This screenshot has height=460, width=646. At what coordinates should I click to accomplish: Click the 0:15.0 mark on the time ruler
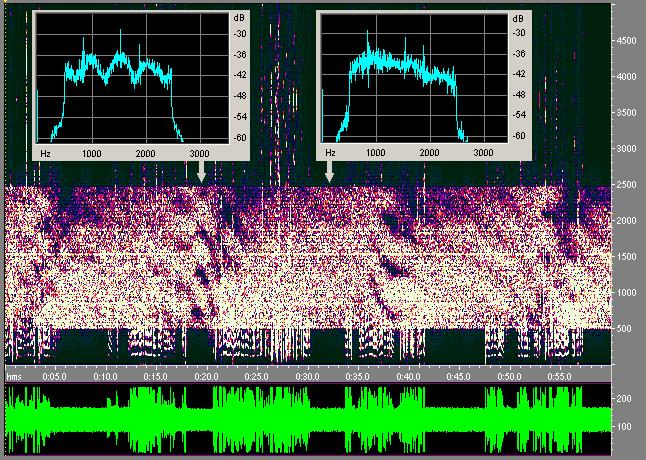(156, 377)
